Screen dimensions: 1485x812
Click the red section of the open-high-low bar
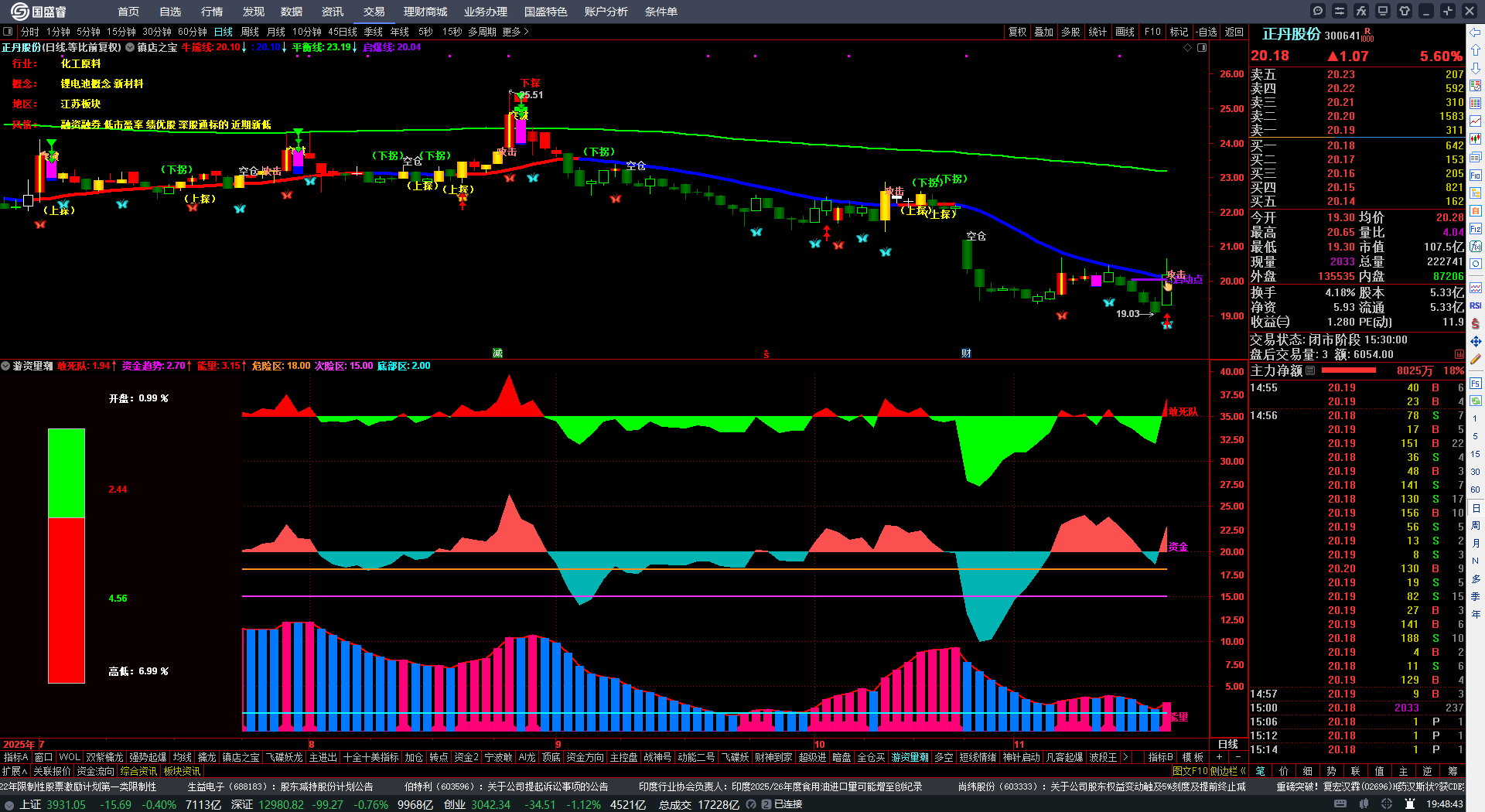coord(67,600)
